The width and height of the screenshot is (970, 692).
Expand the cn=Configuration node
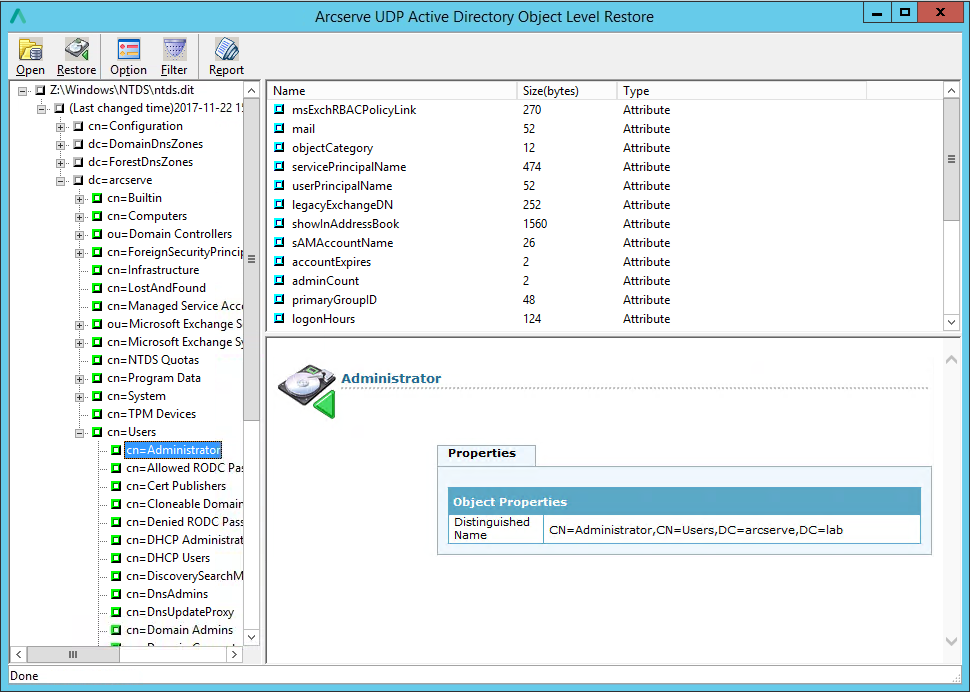pyautogui.click(x=61, y=127)
